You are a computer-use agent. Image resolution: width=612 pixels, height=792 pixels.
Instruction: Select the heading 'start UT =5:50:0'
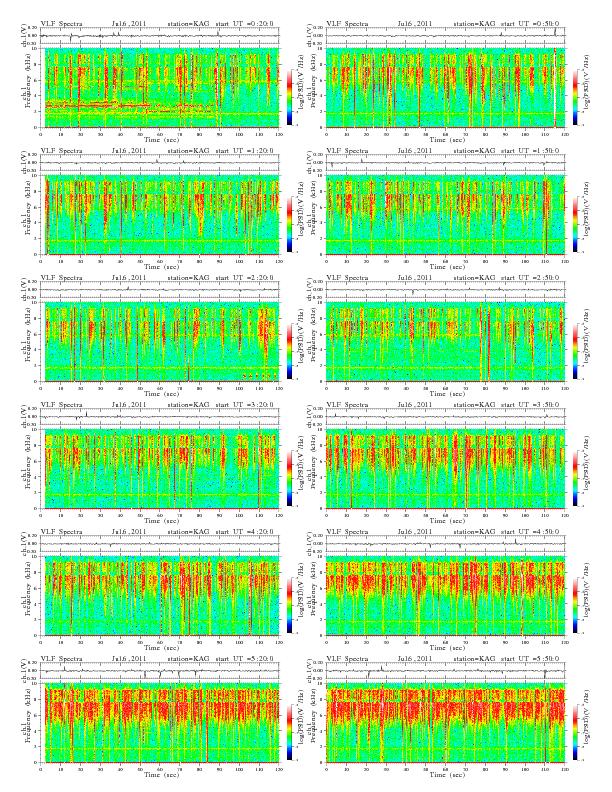pos(531,659)
